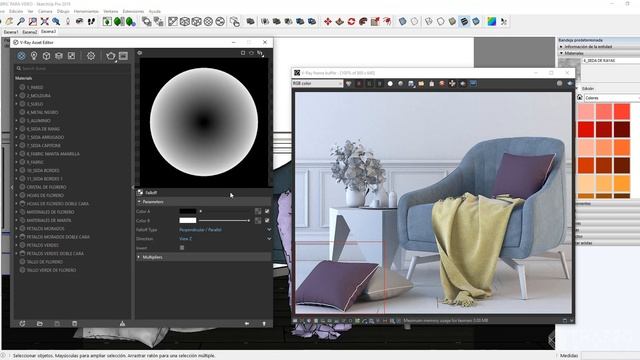Click the red Rotate tool in SketchUp toolbar
Viewport: 640px width, 360px height.
(351, 22)
